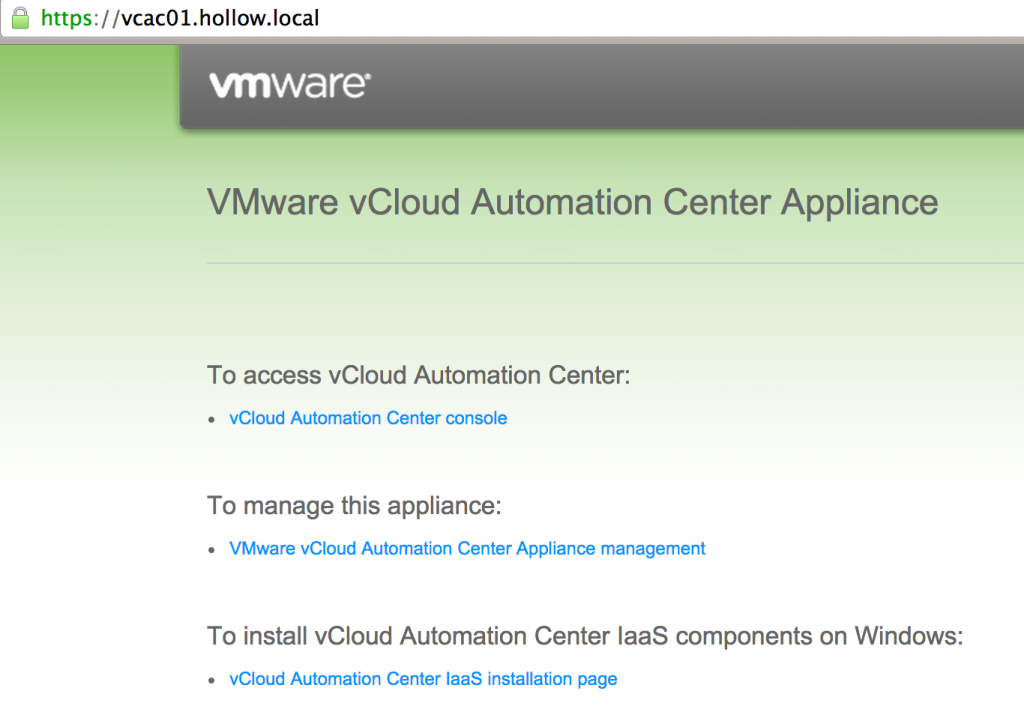Click the VMware logo in the header
Viewport: 1024px width, 715px height.
pos(288,86)
